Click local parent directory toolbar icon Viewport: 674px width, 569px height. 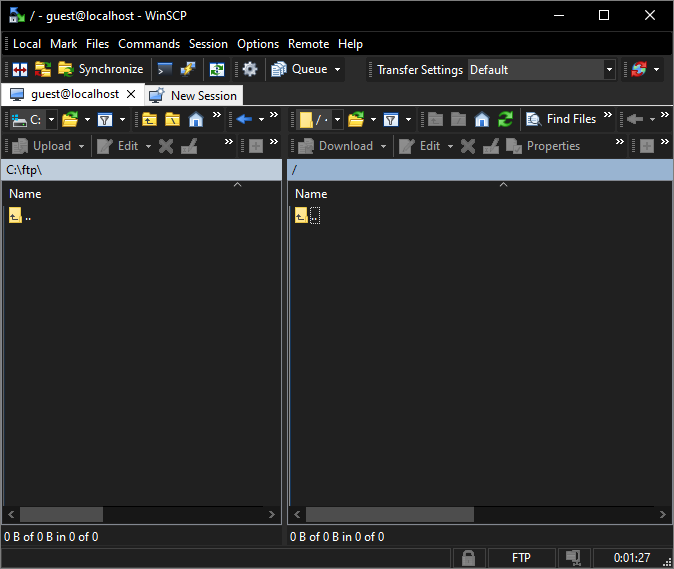pos(149,119)
